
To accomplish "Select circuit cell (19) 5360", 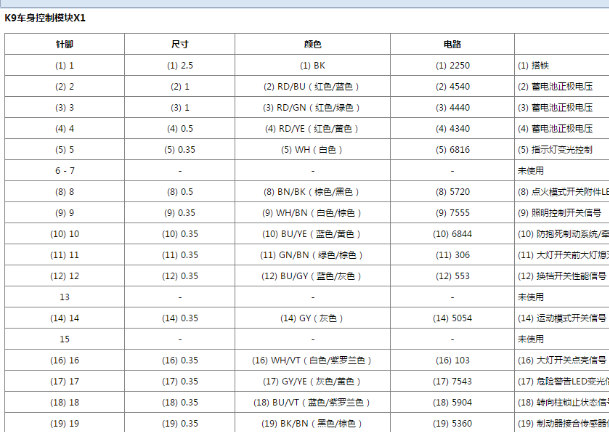I will pos(452,423).
